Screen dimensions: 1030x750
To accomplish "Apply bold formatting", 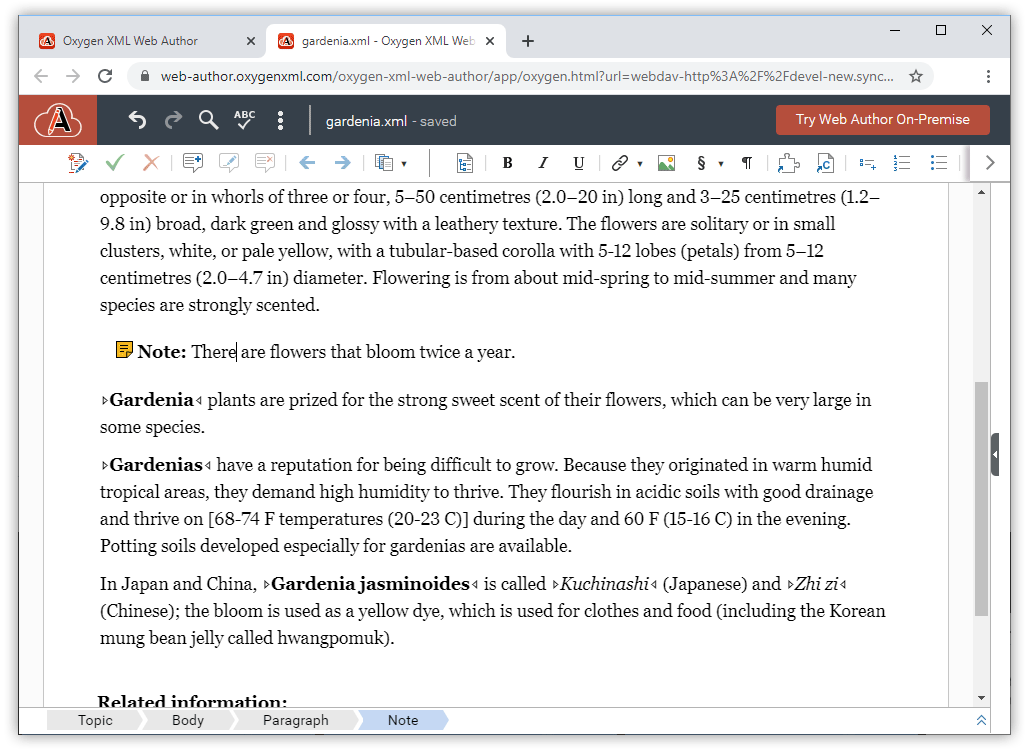I will click(x=507, y=163).
